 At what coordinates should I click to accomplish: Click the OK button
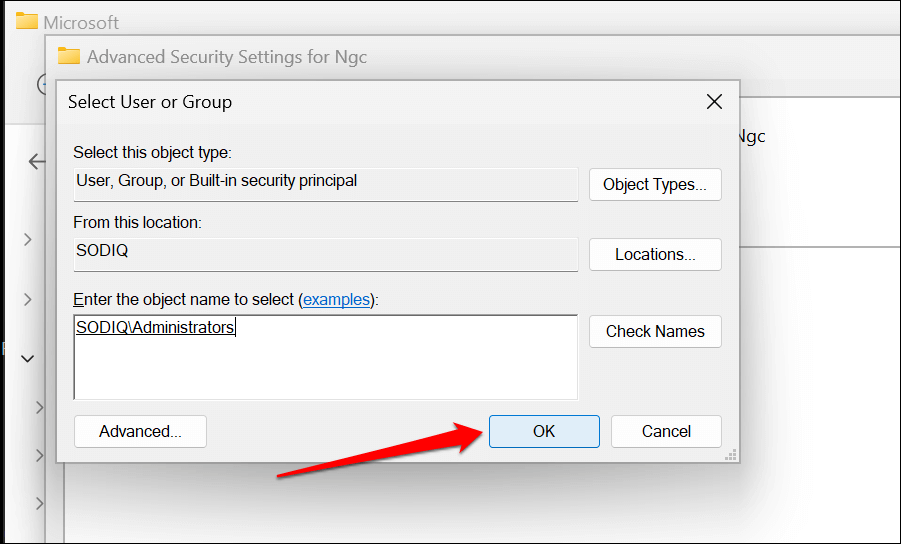pos(544,432)
